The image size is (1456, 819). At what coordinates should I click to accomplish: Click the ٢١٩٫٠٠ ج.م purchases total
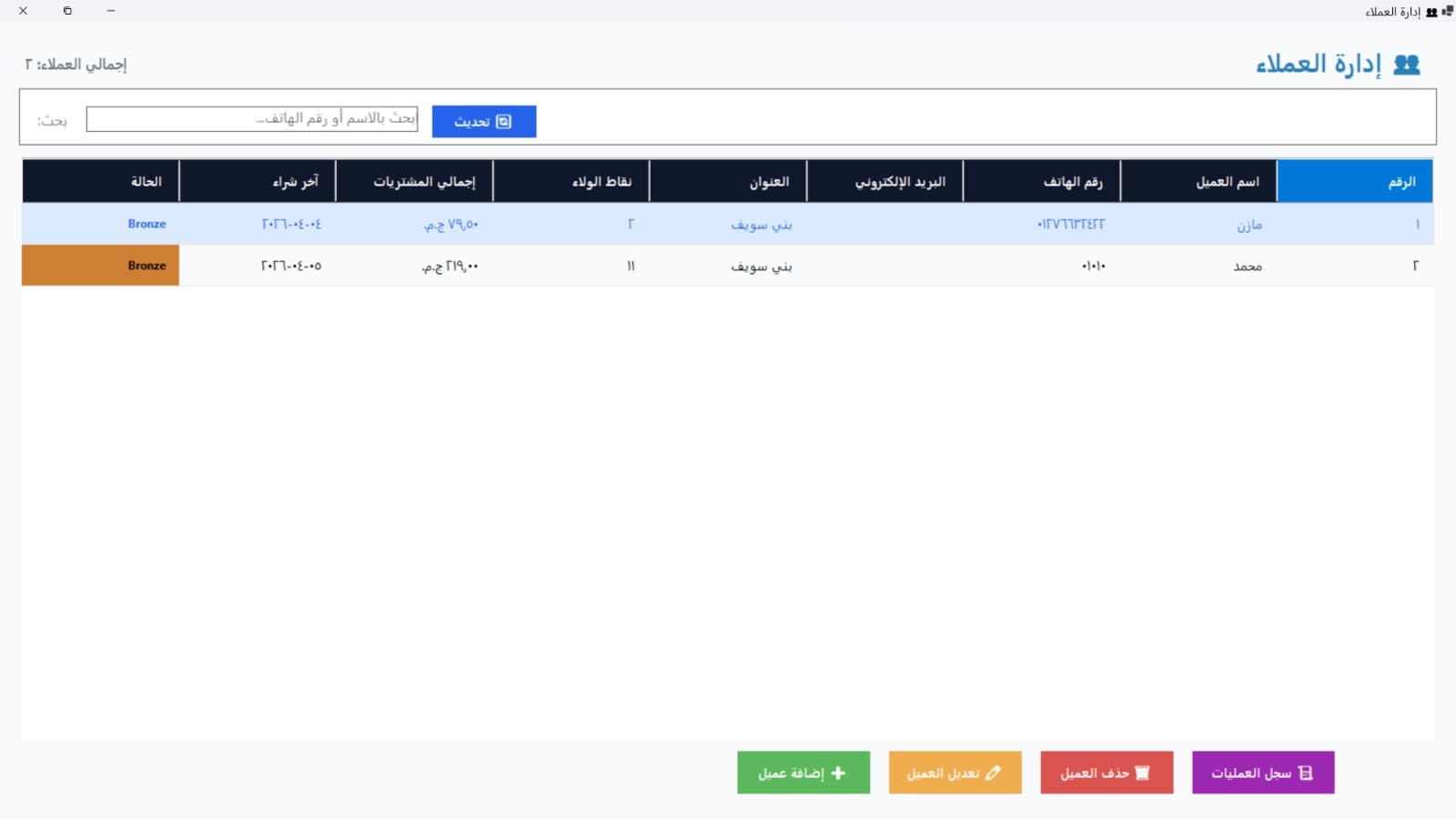[450, 267]
